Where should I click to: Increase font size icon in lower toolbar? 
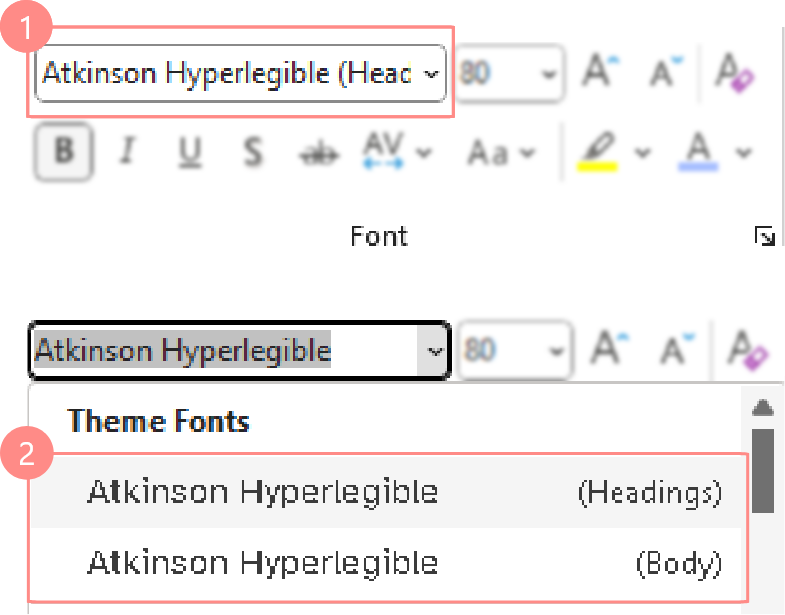coord(609,349)
